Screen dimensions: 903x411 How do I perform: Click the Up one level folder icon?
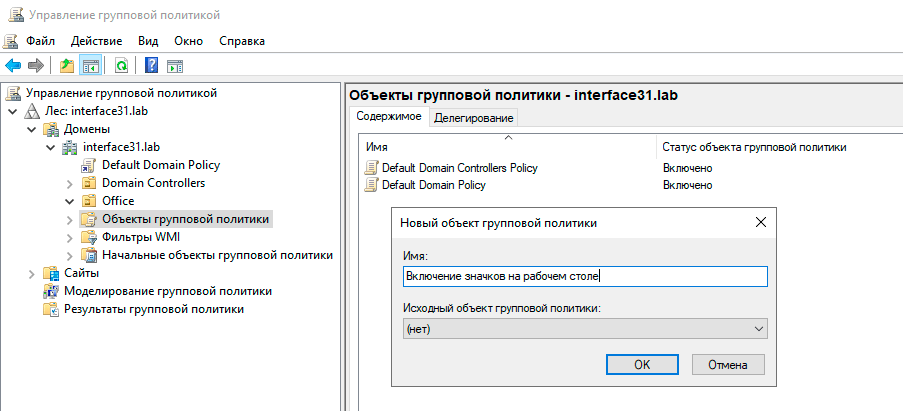[66, 66]
